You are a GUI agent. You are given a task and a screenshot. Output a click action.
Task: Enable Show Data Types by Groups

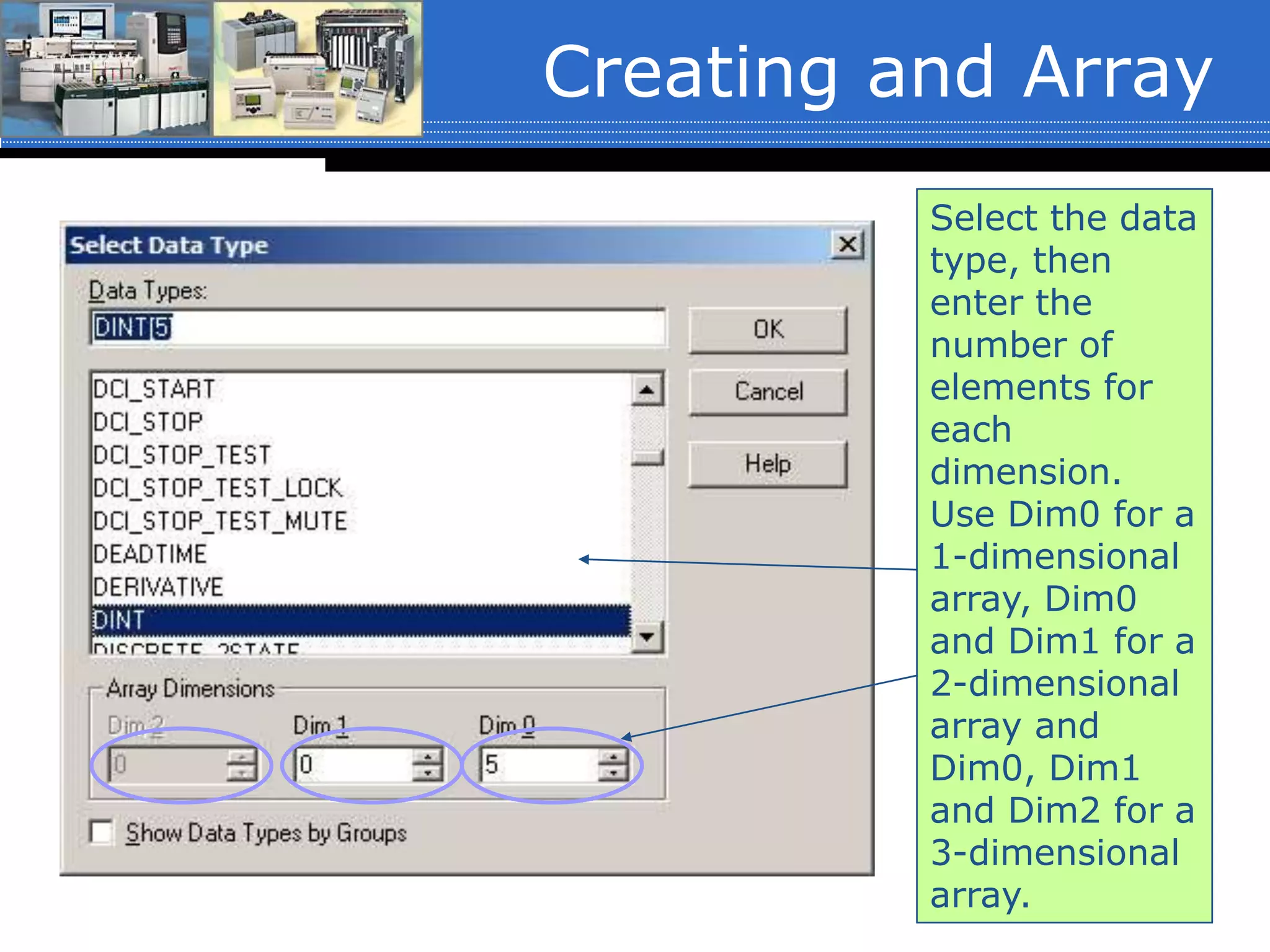click(101, 832)
